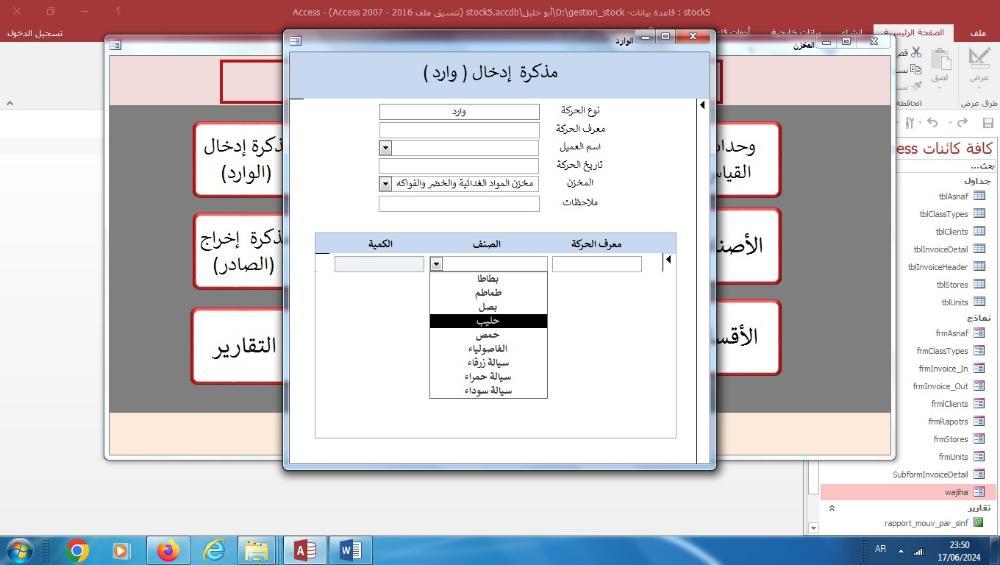Image resolution: width=1000 pixels, height=565 pixels.
Task: Open the tblUnits table icon
Action: [x=979, y=302]
